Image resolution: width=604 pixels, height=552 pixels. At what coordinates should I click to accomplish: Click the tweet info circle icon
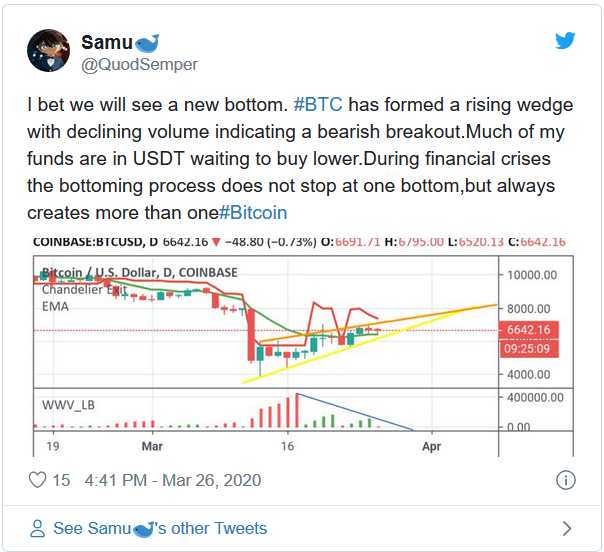[x=565, y=480]
